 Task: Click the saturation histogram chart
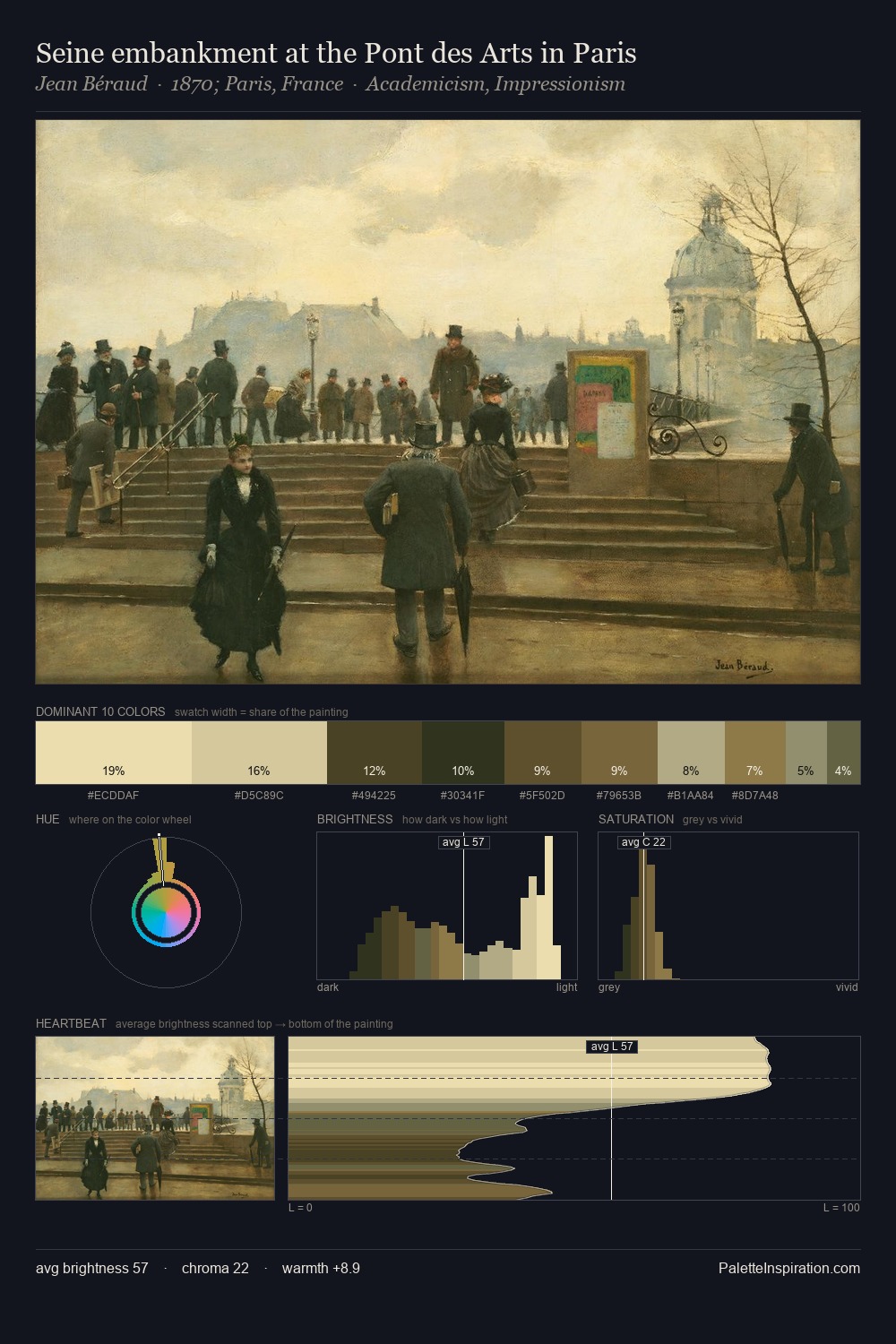click(728, 906)
